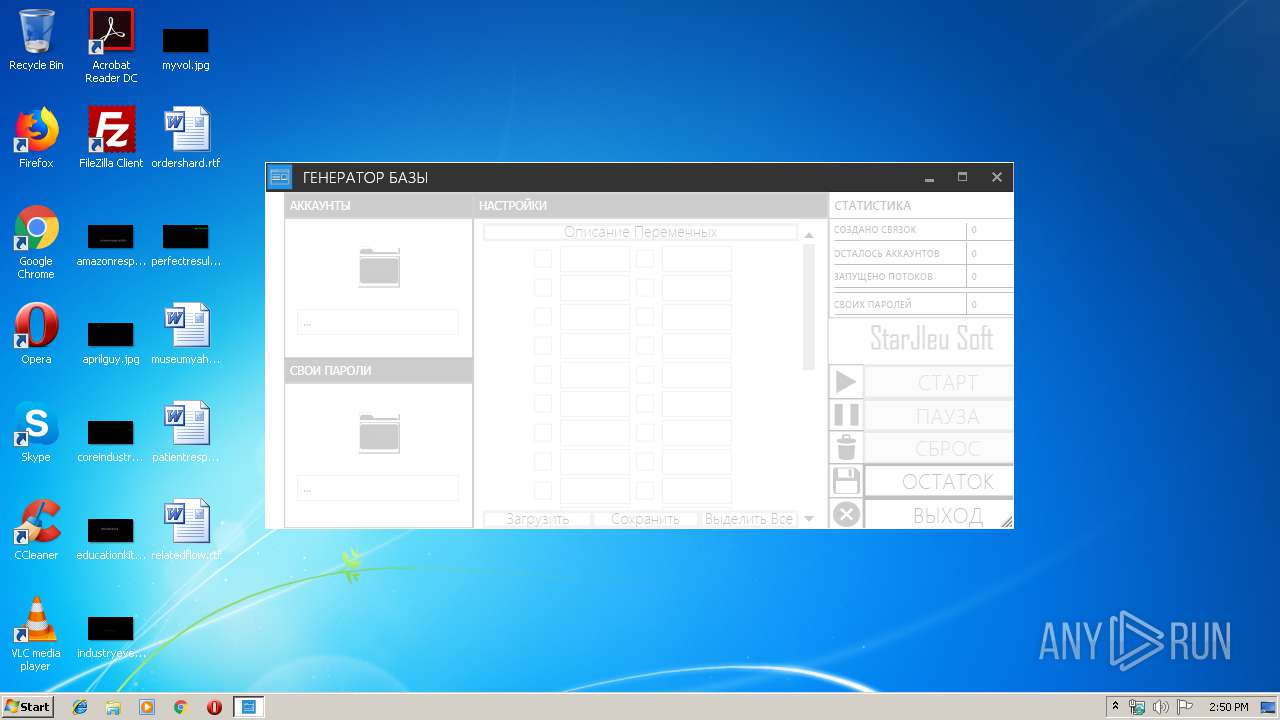Select the patientresp document on desktop
Viewport: 1280px width, 720px height.
coord(186,432)
